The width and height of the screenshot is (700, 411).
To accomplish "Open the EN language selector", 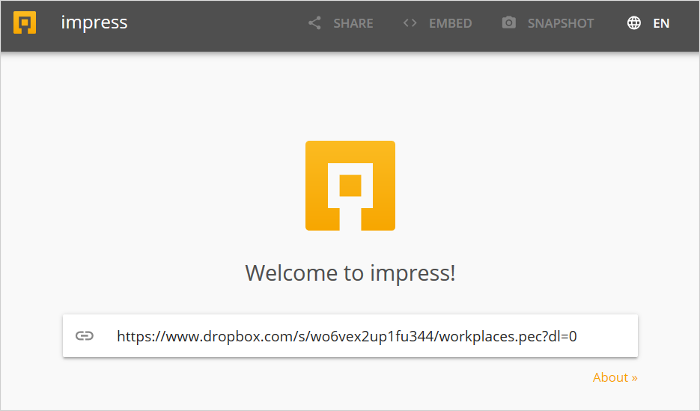I will [661, 24].
